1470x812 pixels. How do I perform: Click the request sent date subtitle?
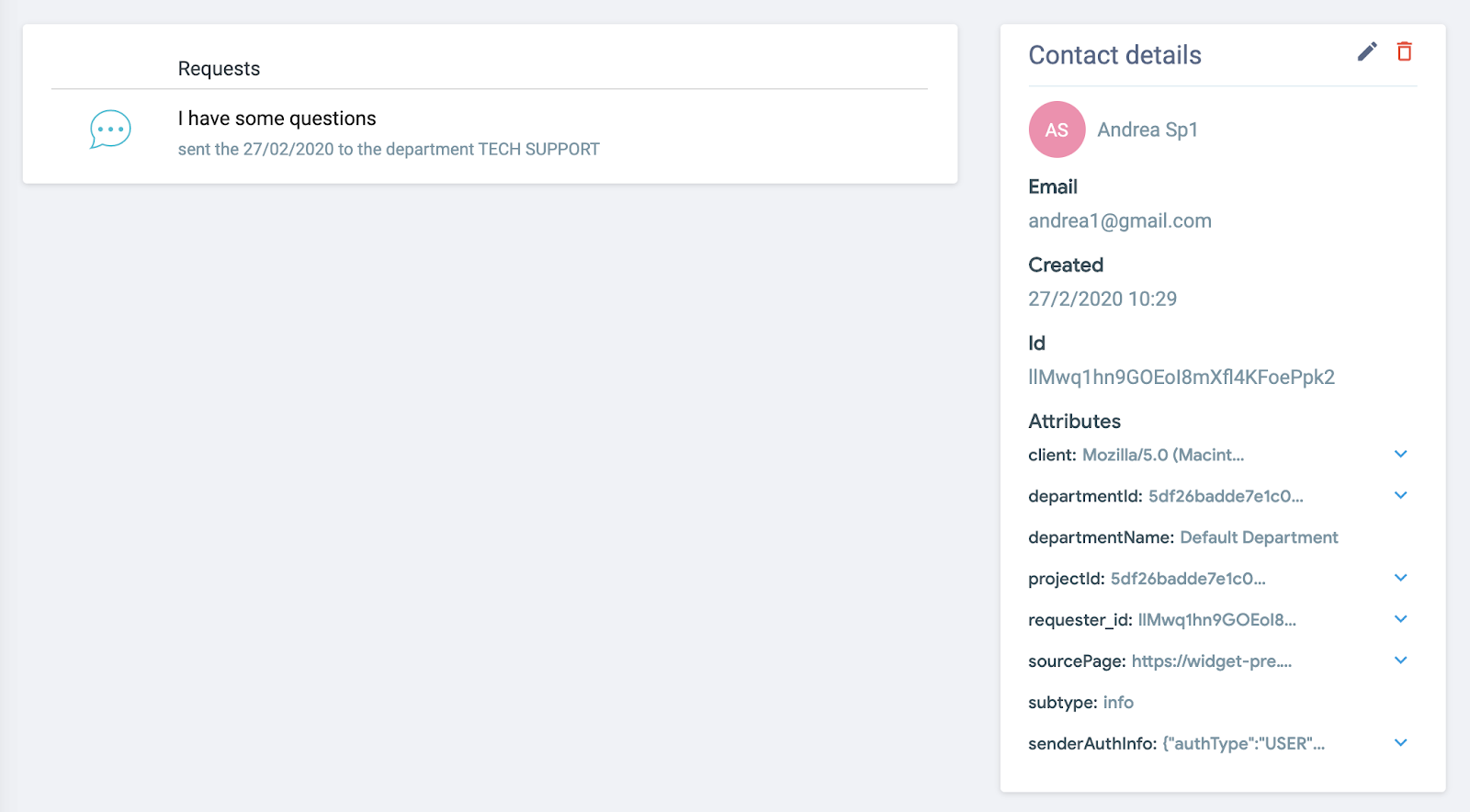pyautogui.click(x=388, y=149)
